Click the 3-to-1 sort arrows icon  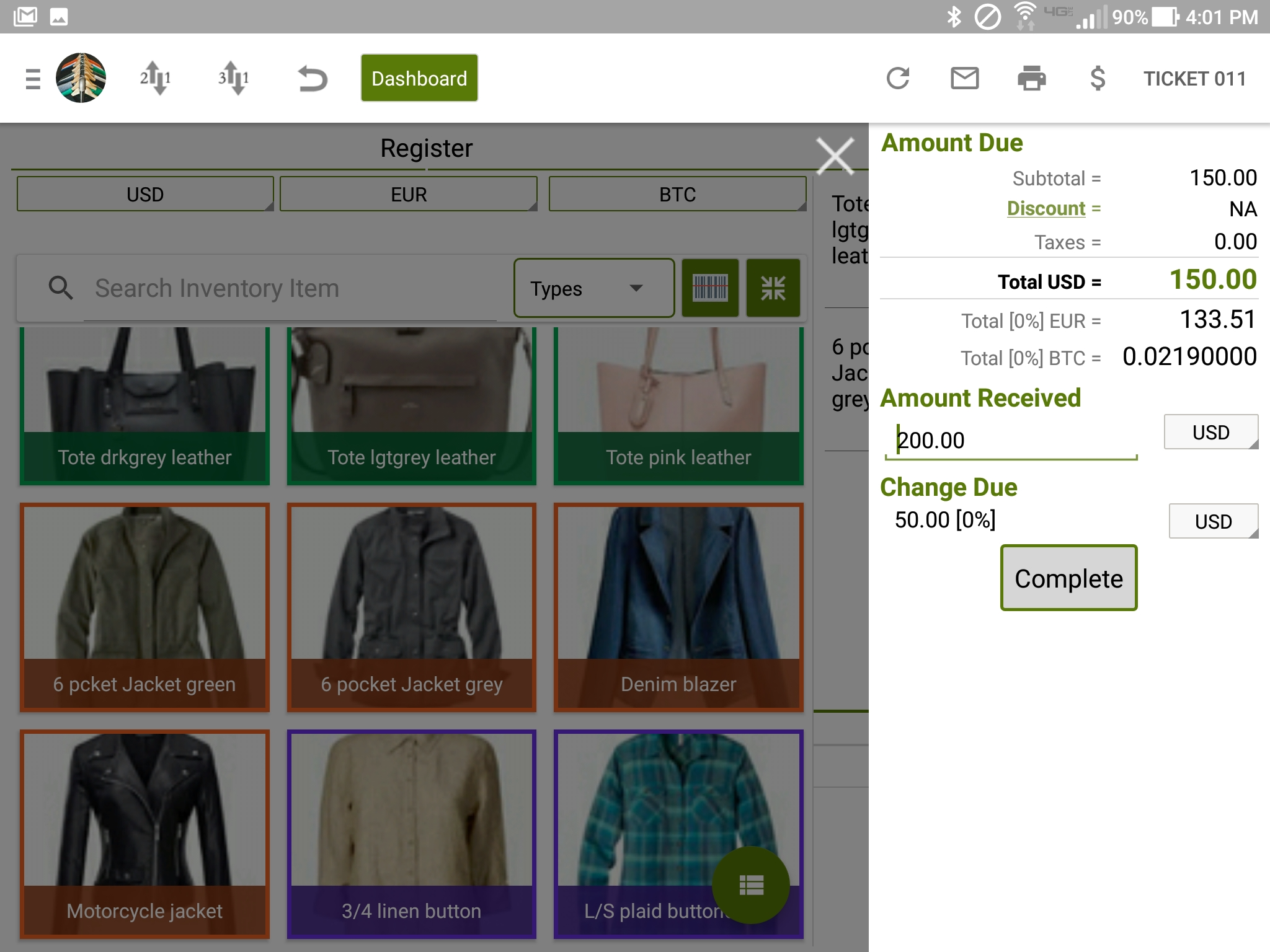point(233,79)
